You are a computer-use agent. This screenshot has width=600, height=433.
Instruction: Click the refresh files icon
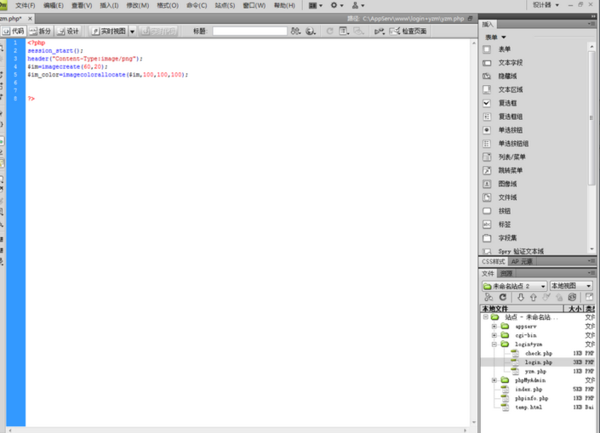[503, 297]
